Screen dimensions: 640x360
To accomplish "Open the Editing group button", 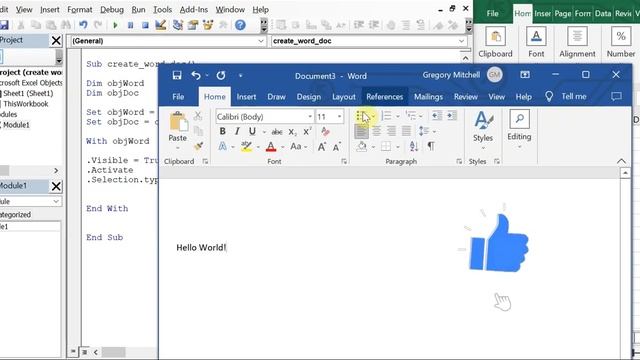I will click(x=519, y=129).
